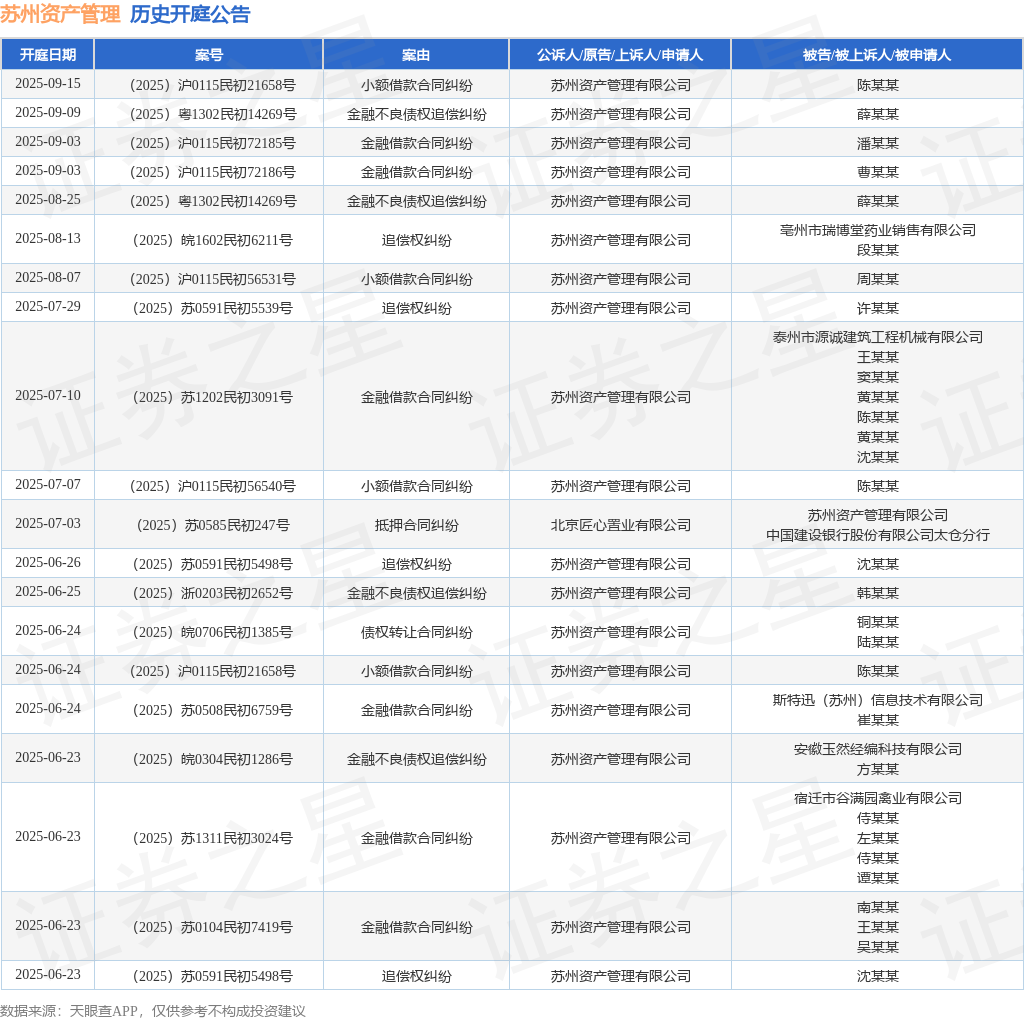
Task: Click case number 沪0115民初72185号
Action: [213, 143]
